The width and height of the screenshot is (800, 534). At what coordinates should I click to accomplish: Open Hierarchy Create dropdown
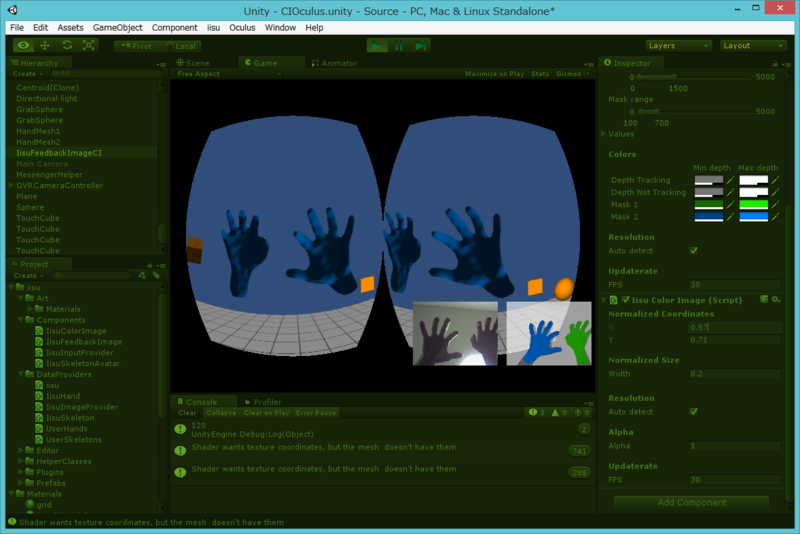pyautogui.click(x=28, y=74)
